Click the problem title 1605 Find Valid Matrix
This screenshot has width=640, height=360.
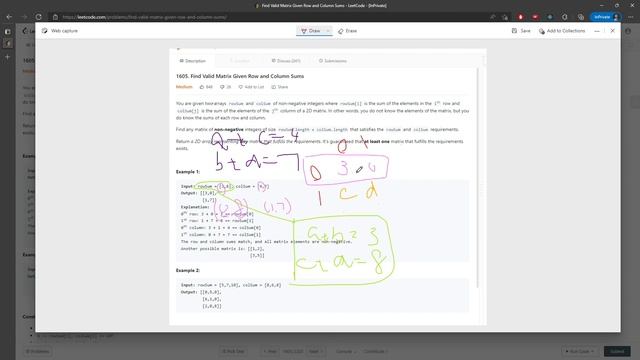click(x=240, y=76)
